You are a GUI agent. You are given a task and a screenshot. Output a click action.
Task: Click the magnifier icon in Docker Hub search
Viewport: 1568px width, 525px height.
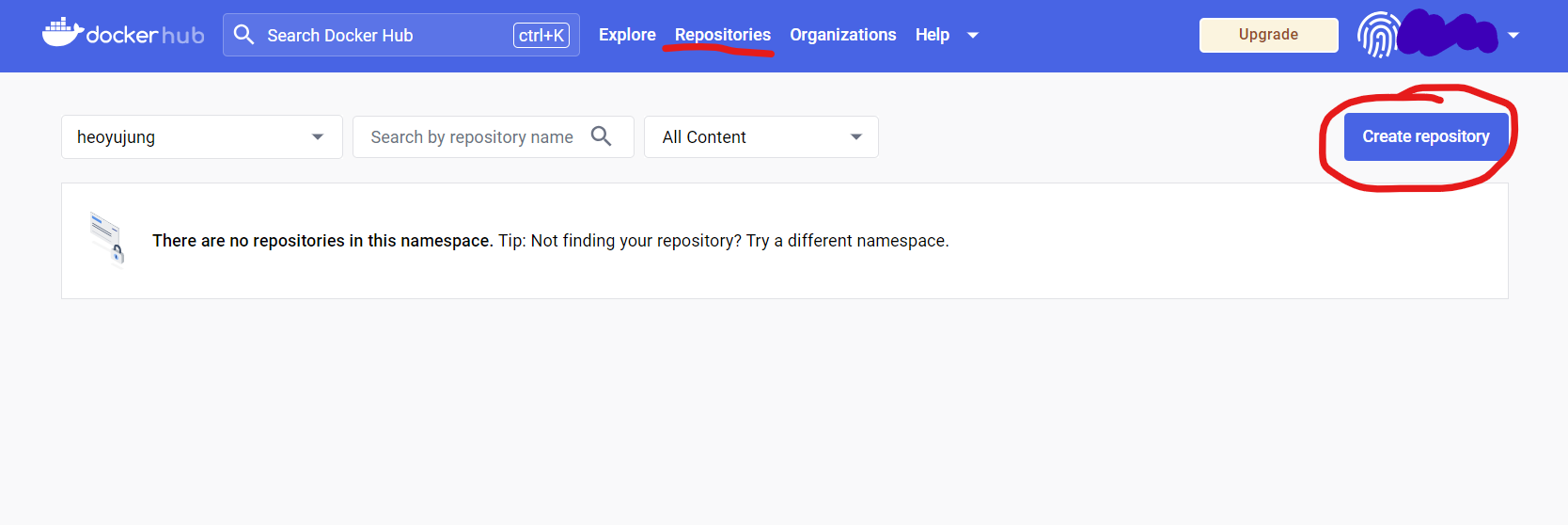[x=244, y=35]
